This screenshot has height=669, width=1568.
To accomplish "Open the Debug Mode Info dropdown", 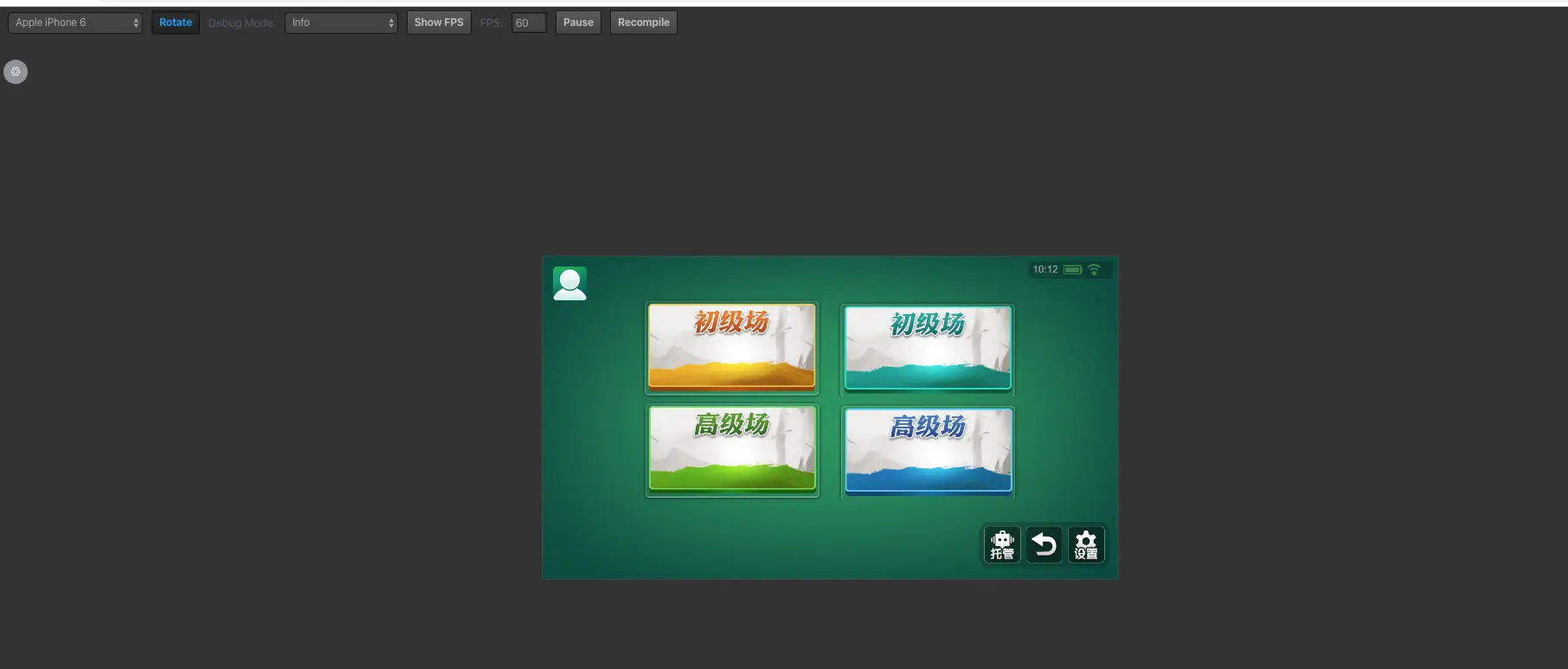I will [x=341, y=23].
